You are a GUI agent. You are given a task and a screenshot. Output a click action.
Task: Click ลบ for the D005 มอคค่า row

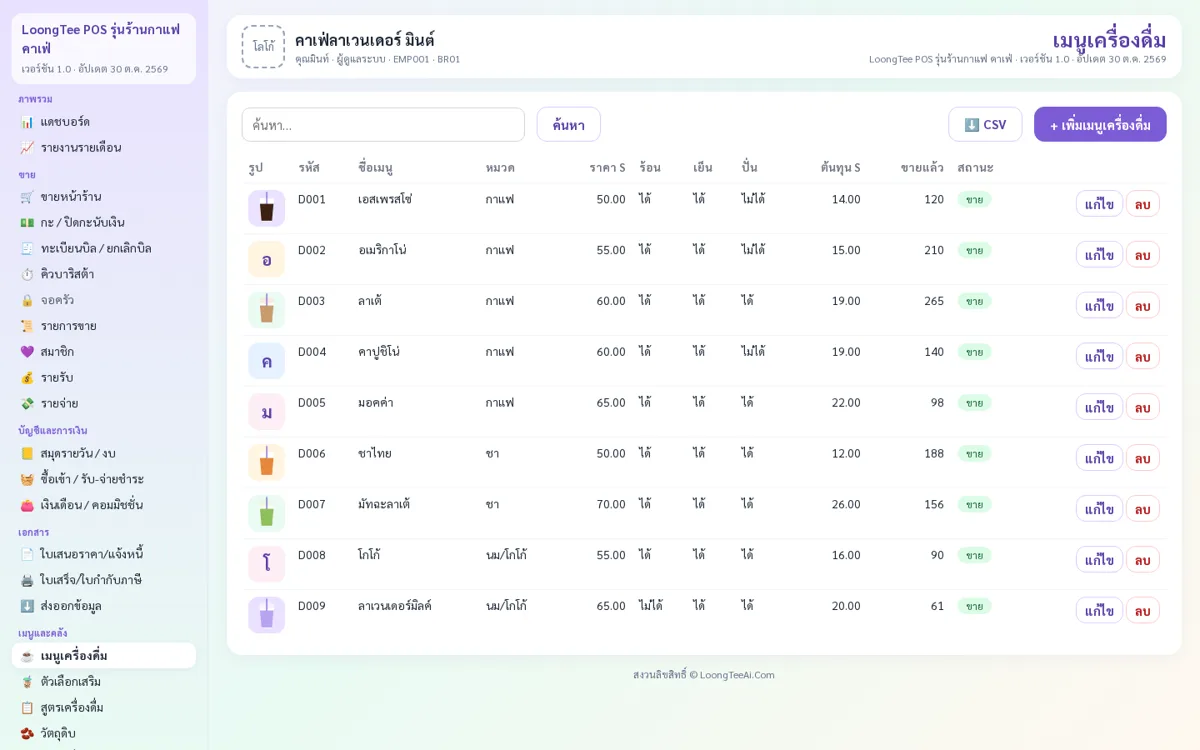coord(1143,407)
